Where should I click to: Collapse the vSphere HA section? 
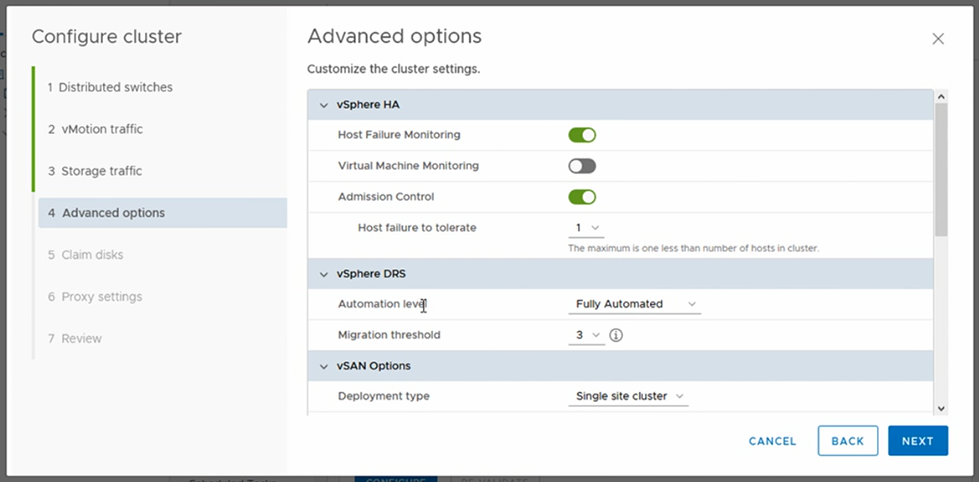pyautogui.click(x=323, y=105)
